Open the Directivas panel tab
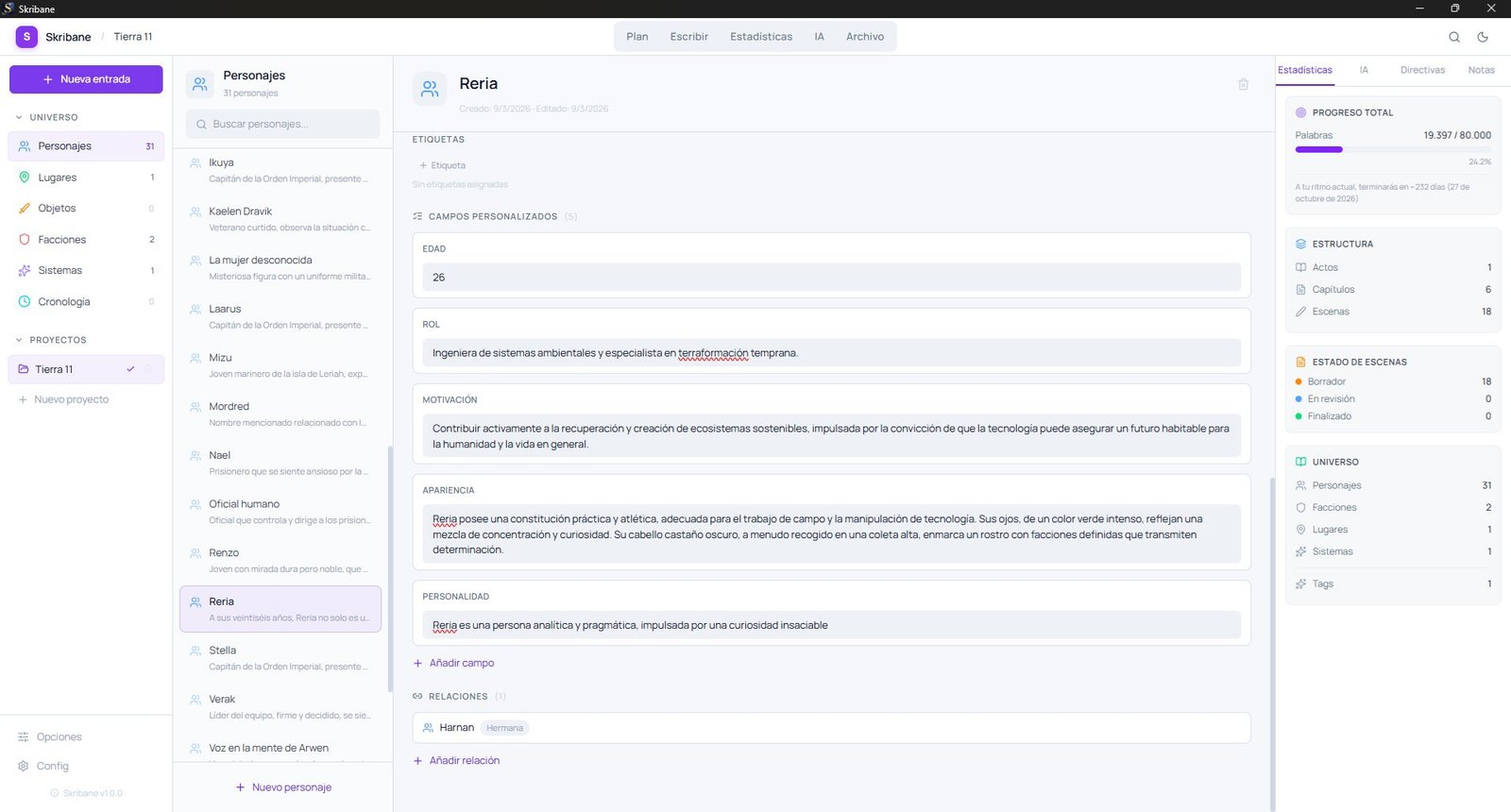 tap(1422, 70)
